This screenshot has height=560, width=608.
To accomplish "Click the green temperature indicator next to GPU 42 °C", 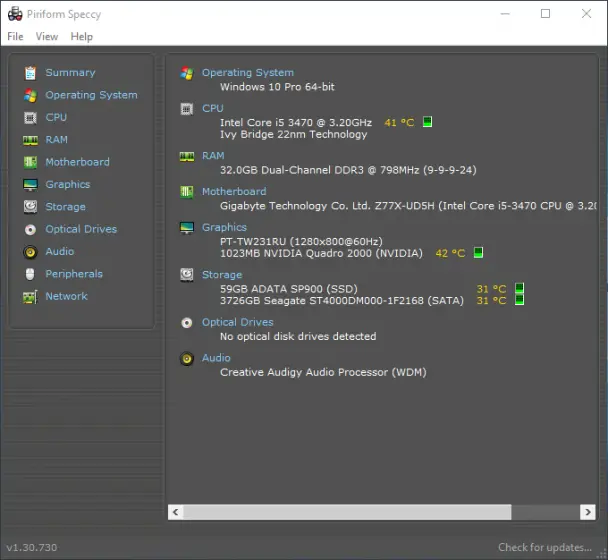I will [478, 253].
